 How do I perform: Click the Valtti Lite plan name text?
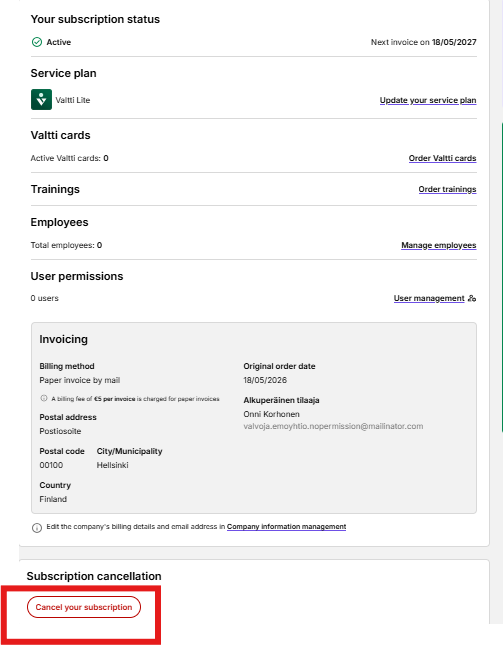[73, 100]
